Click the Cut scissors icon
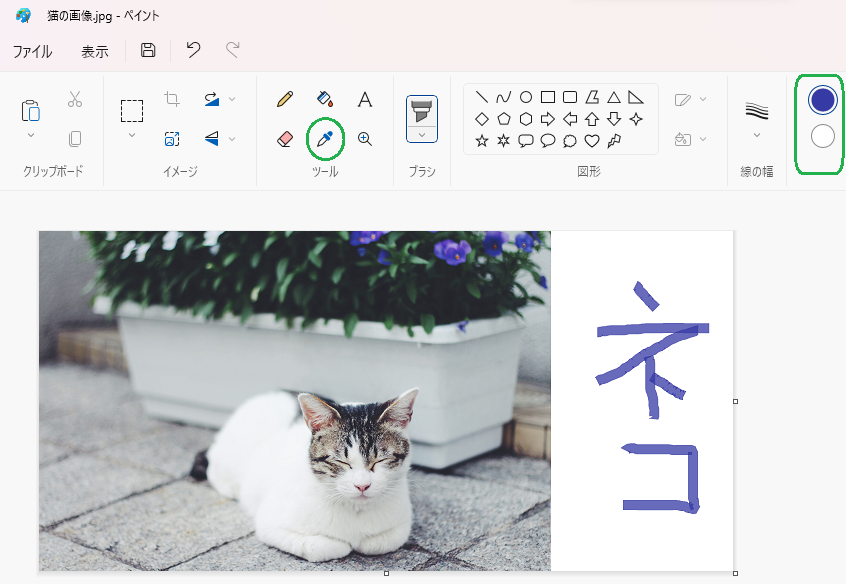Viewport: 848px width, 584px height. click(x=75, y=99)
